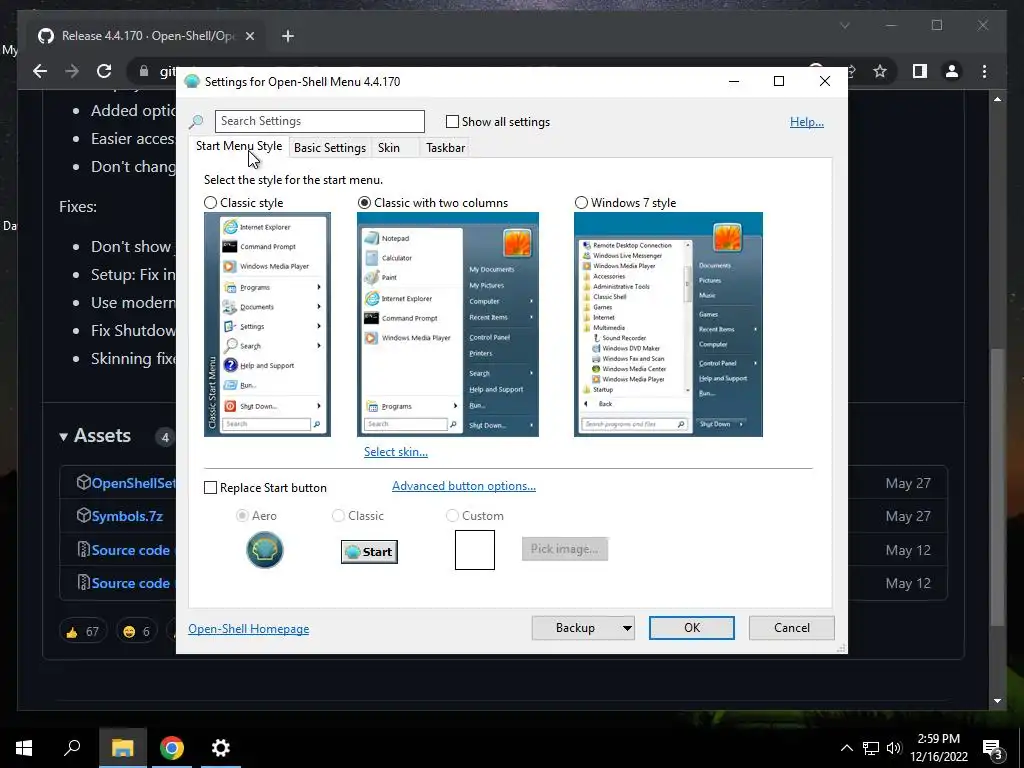Open volume icon in system tray

click(894, 748)
